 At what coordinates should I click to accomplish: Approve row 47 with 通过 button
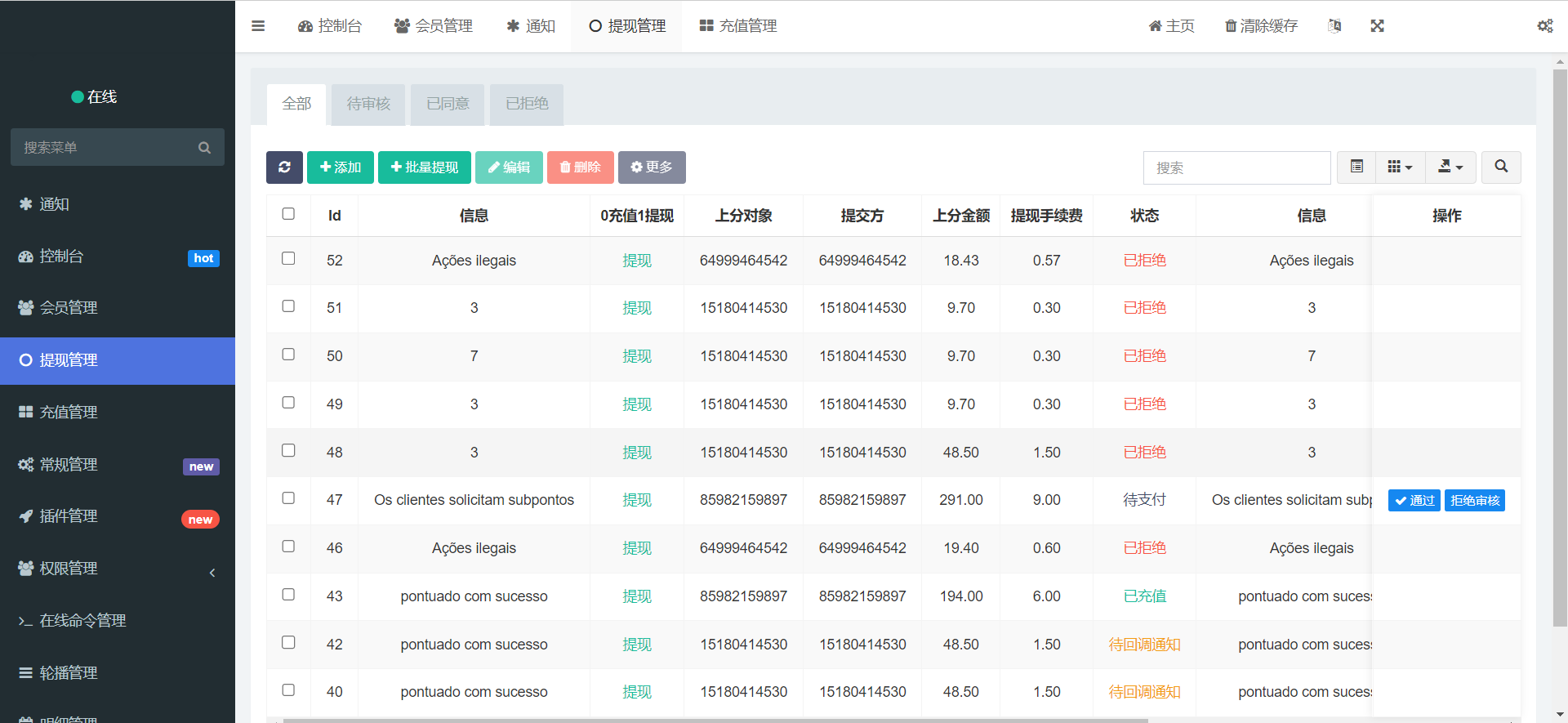1414,501
